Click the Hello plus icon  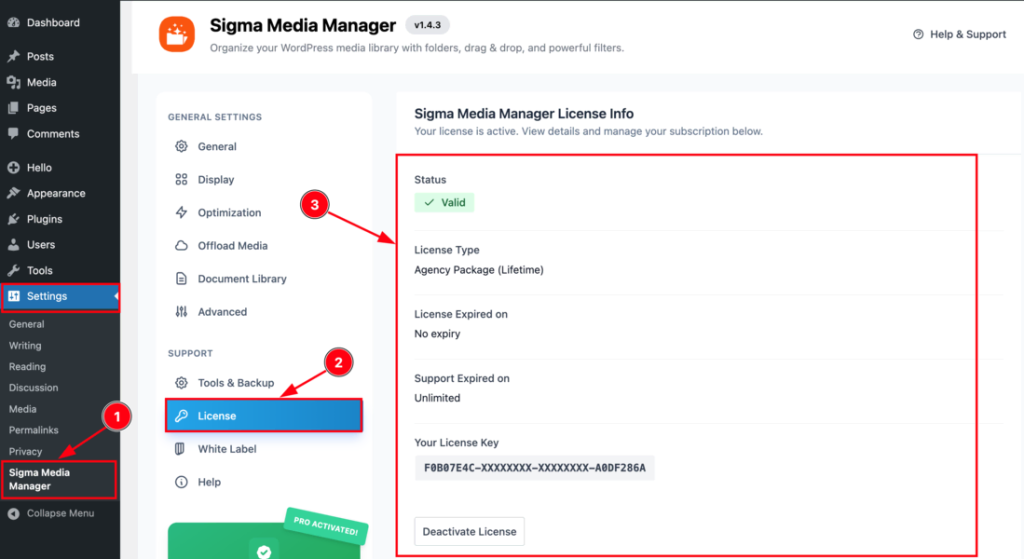13,167
